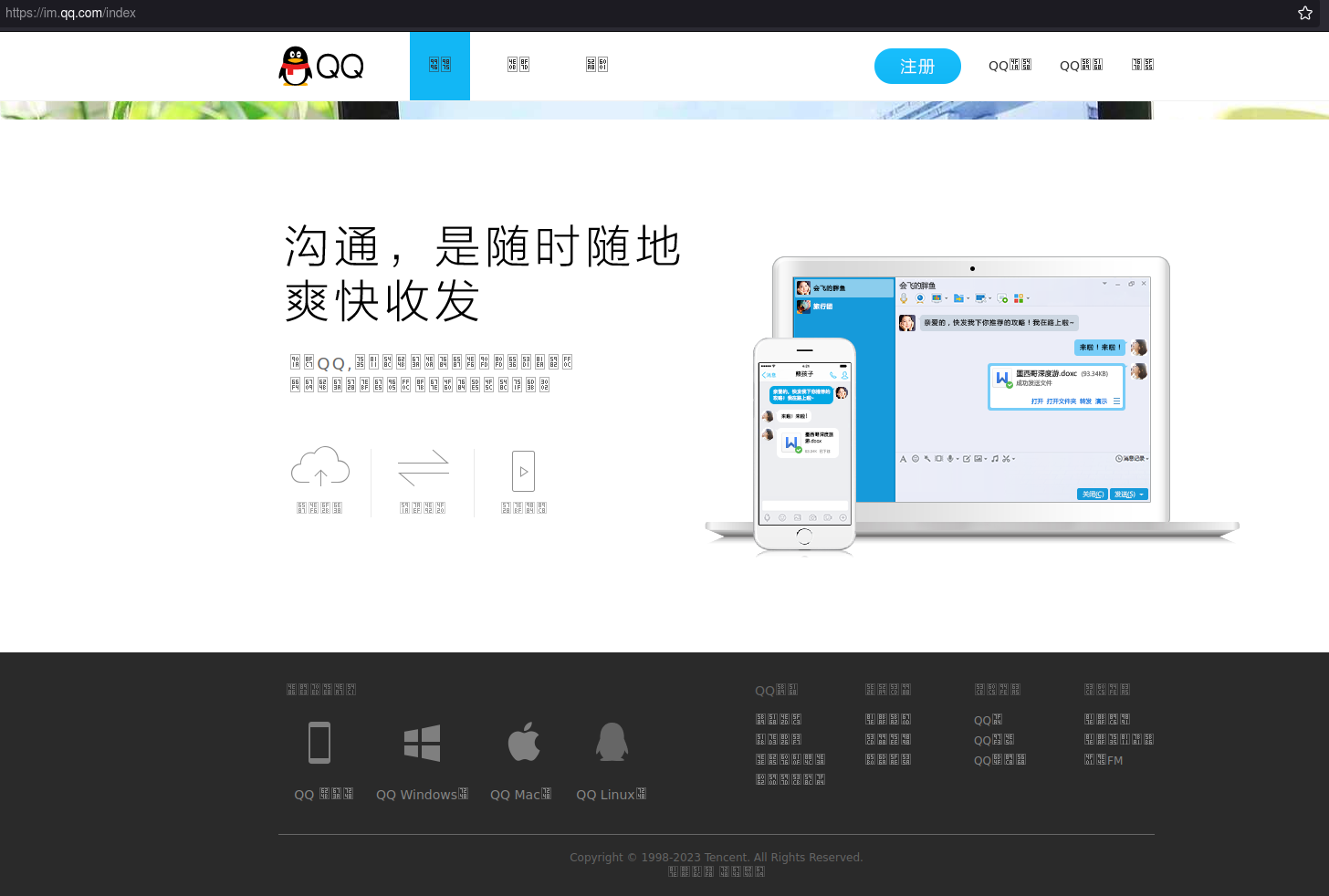
Task: Click the Windows logo download icon
Action: coord(423,743)
